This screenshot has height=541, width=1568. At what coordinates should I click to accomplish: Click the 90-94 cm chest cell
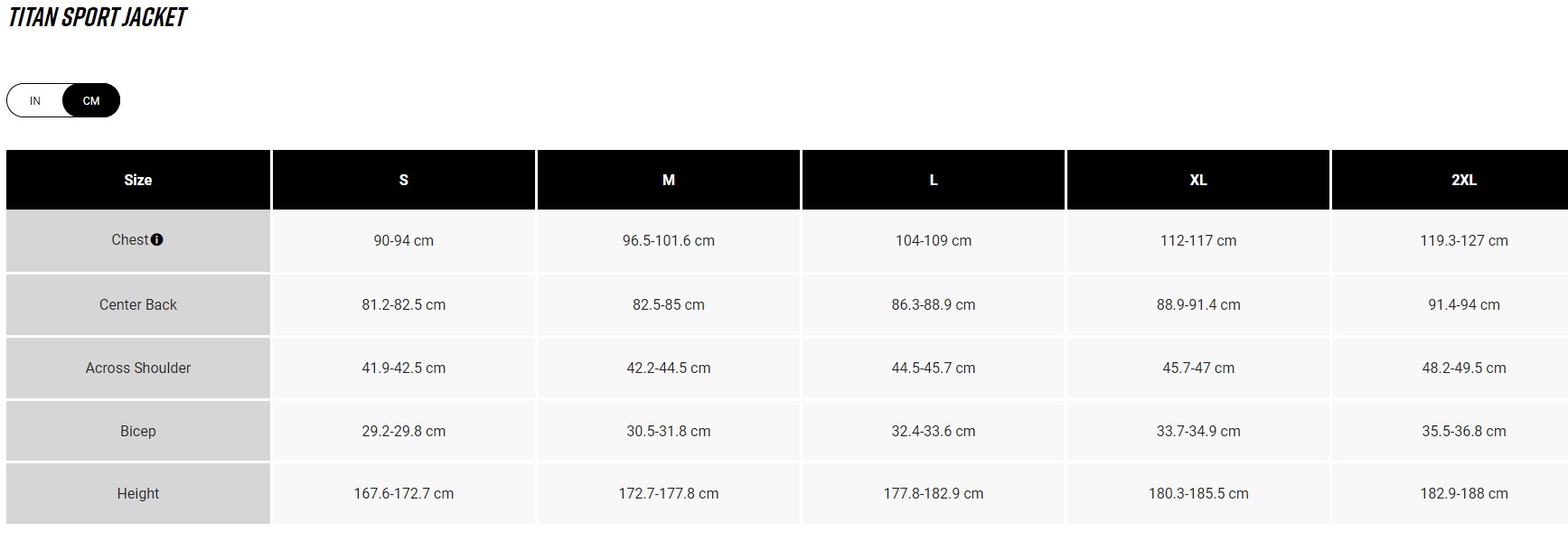(x=403, y=240)
